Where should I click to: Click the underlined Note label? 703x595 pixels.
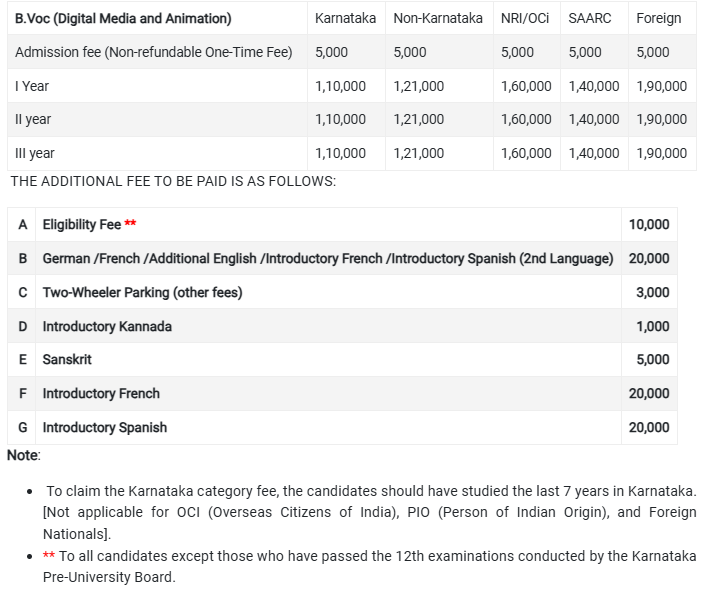[23, 455]
